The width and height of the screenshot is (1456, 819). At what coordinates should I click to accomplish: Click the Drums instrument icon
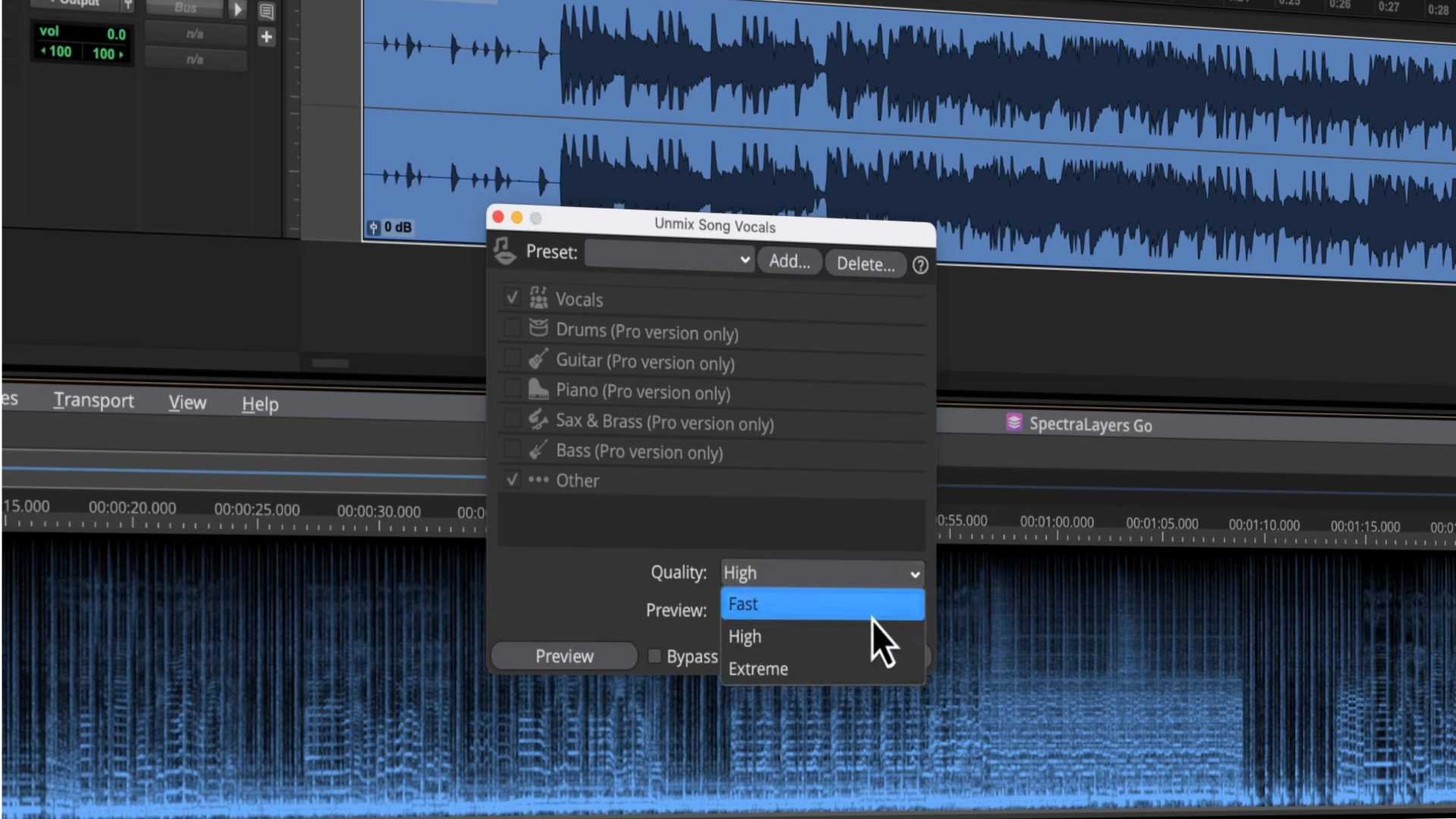point(538,328)
